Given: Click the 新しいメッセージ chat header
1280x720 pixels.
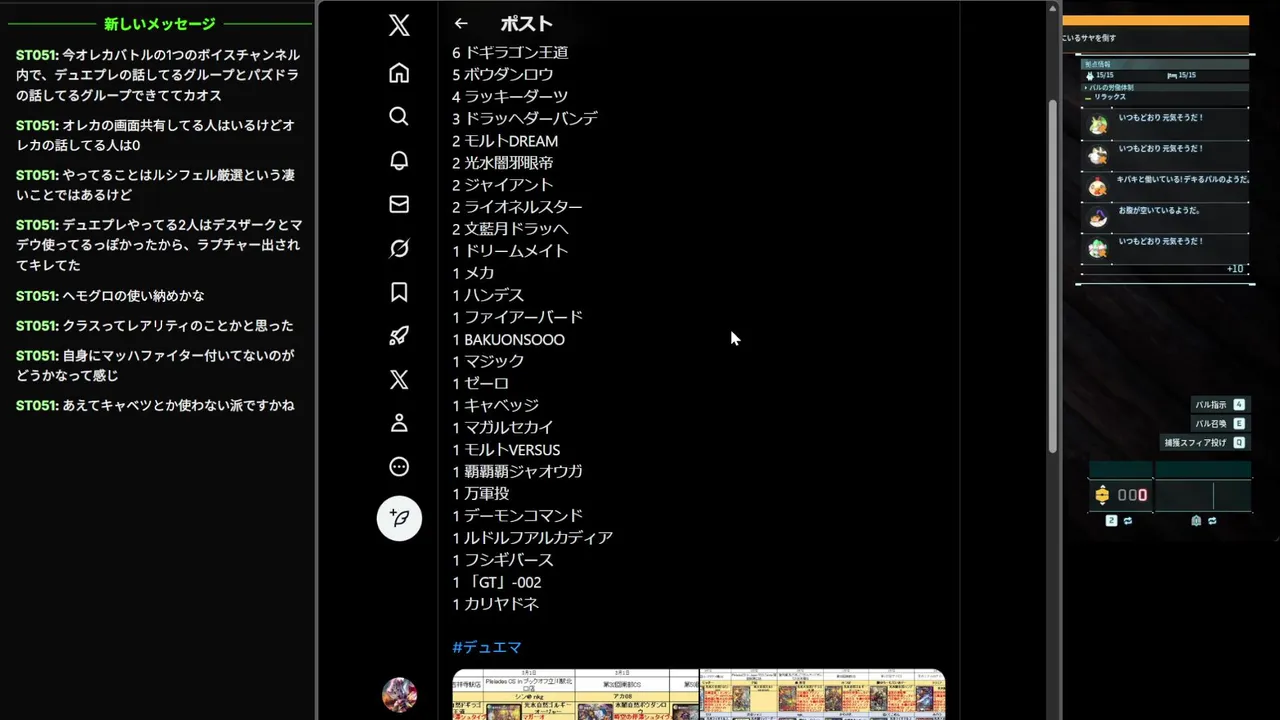Looking at the screenshot, I should pyautogui.click(x=160, y=24).
